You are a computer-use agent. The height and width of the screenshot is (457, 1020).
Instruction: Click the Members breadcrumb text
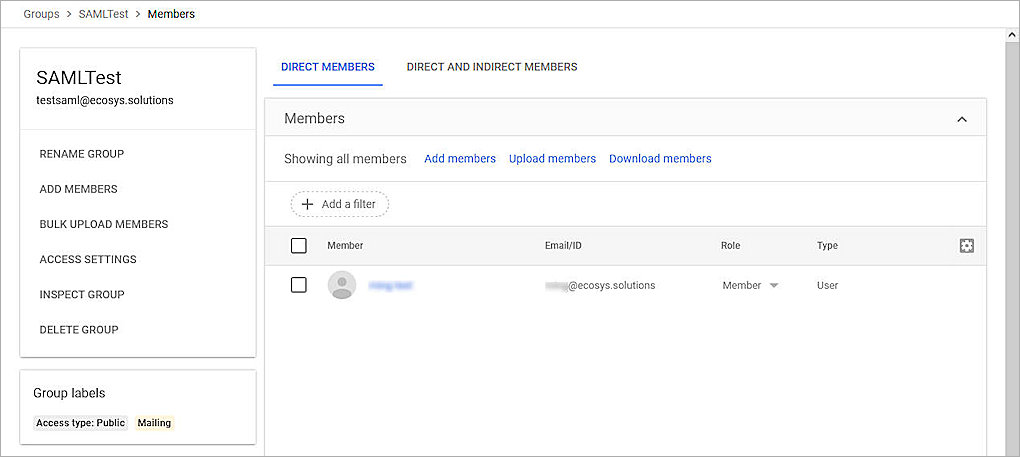click(171, 14)
